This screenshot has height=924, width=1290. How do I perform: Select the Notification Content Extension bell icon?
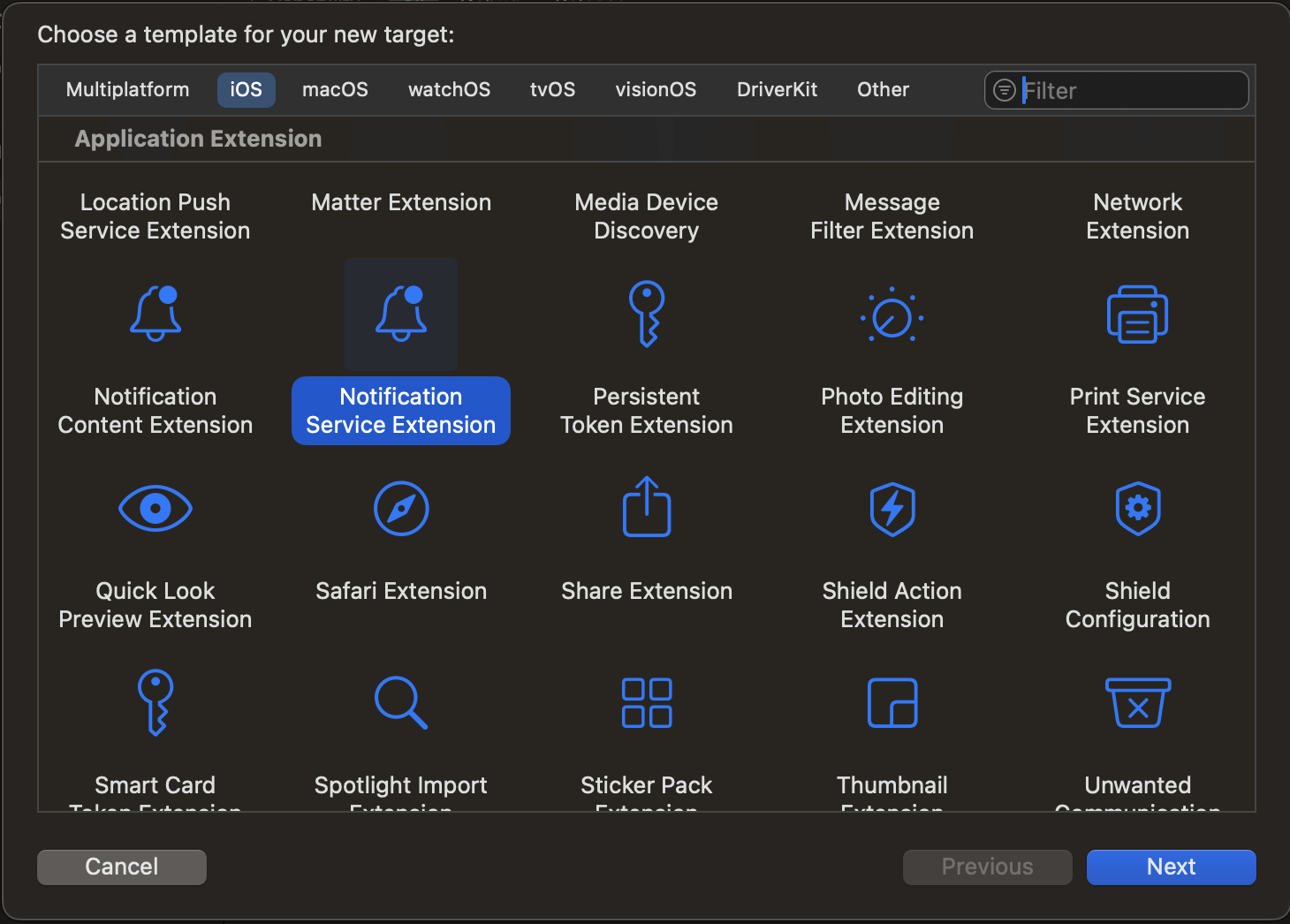[156, 314]
